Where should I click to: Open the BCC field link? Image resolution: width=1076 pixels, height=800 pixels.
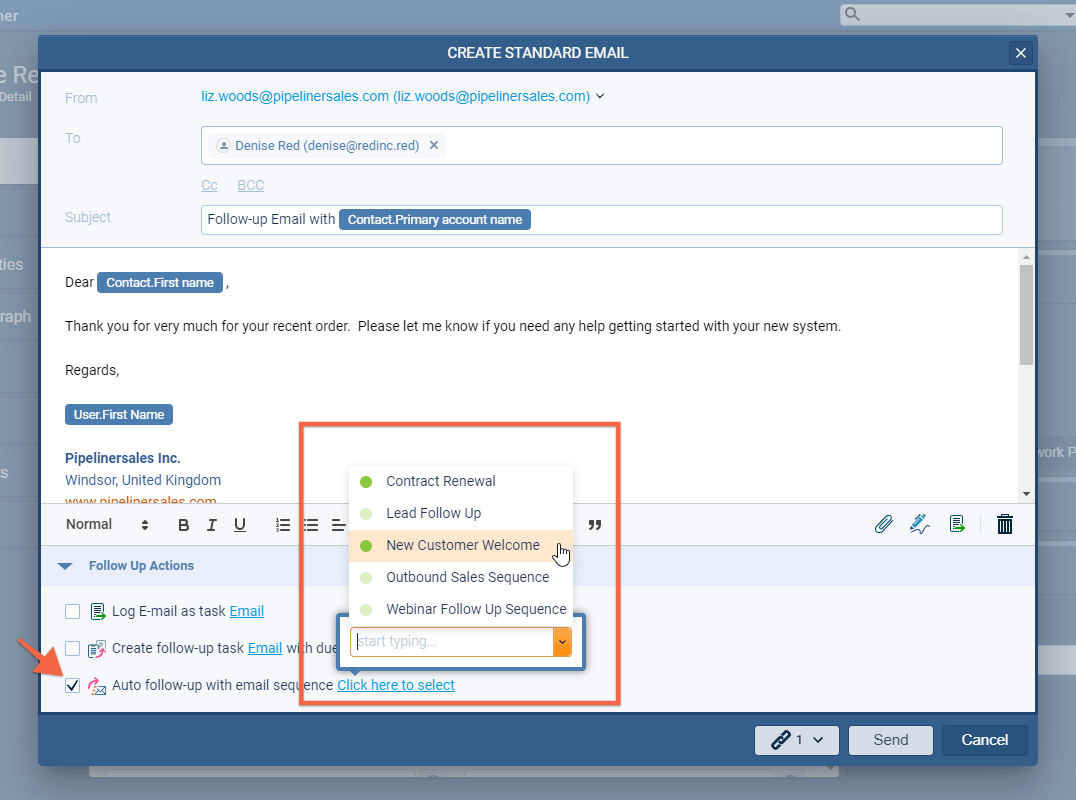pyautogui.click(x=250, y=185)
